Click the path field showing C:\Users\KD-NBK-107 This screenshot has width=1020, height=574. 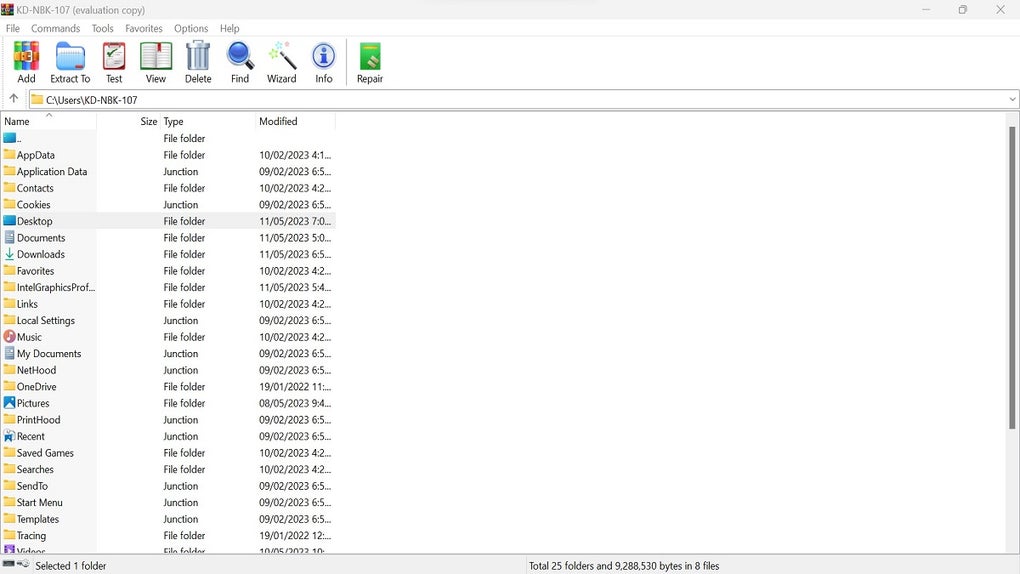[x=517, y=100]
